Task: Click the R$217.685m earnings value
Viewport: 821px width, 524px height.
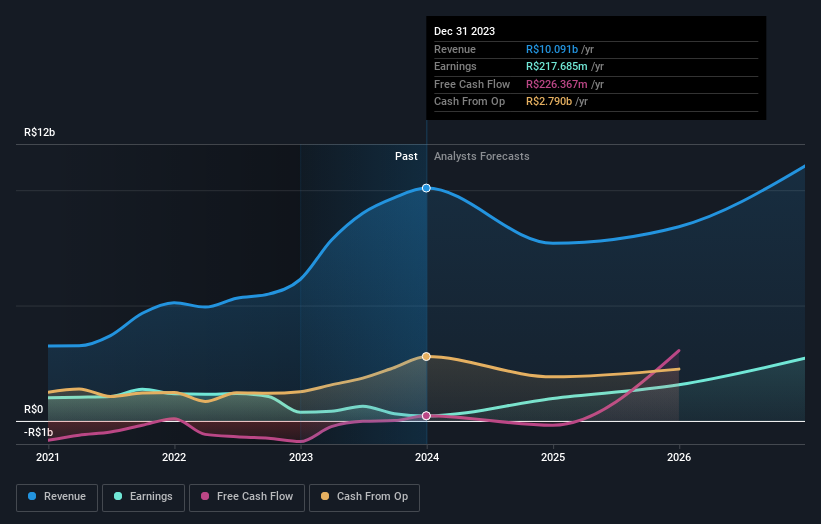Action: (x=557, y=66)
